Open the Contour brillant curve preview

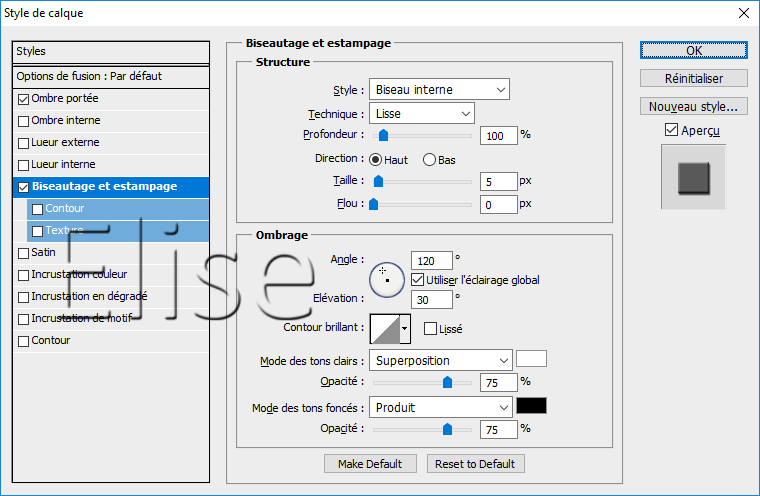coord(384,328)
